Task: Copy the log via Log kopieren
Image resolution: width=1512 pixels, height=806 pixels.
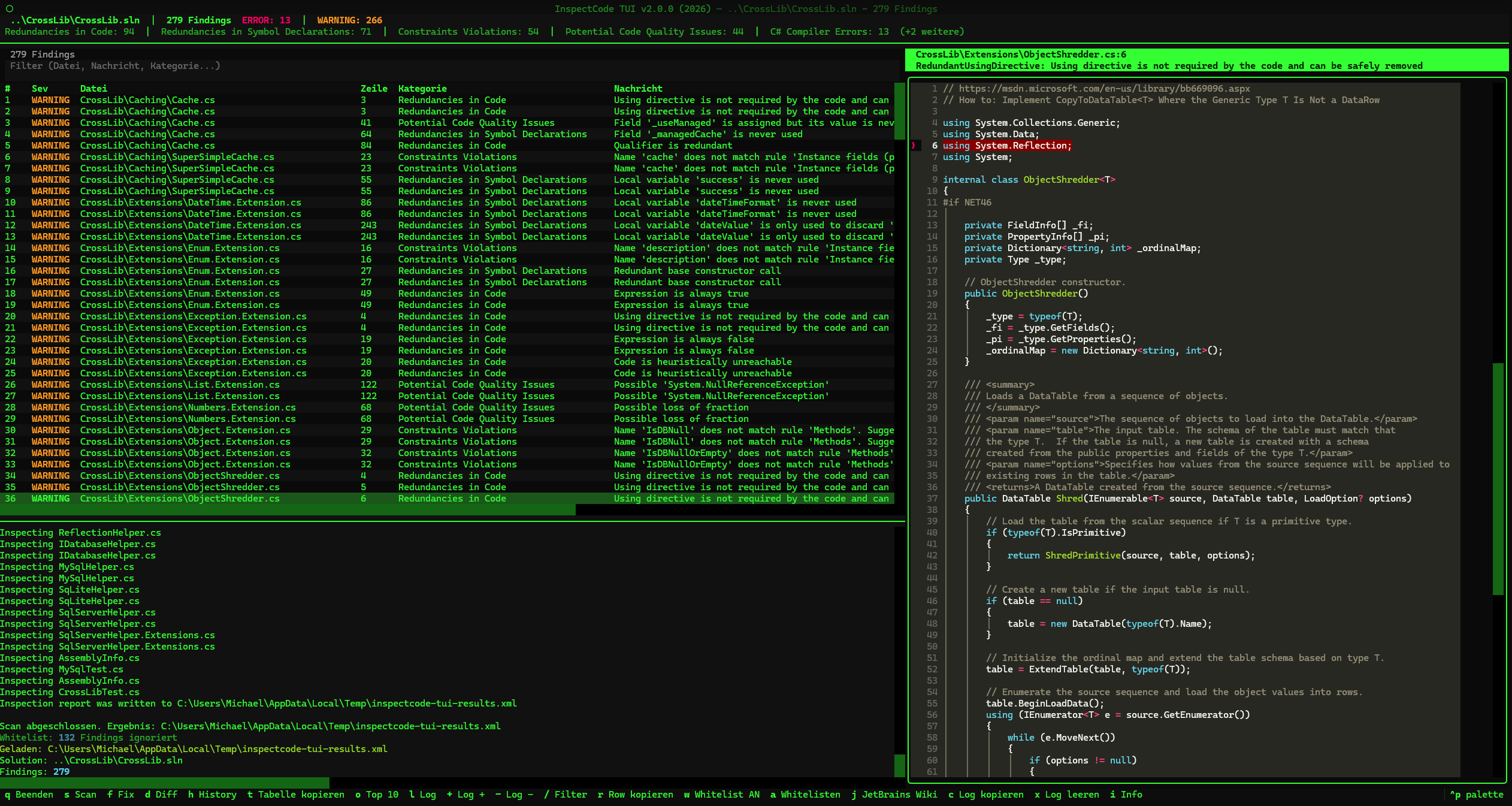Action: 985,795
